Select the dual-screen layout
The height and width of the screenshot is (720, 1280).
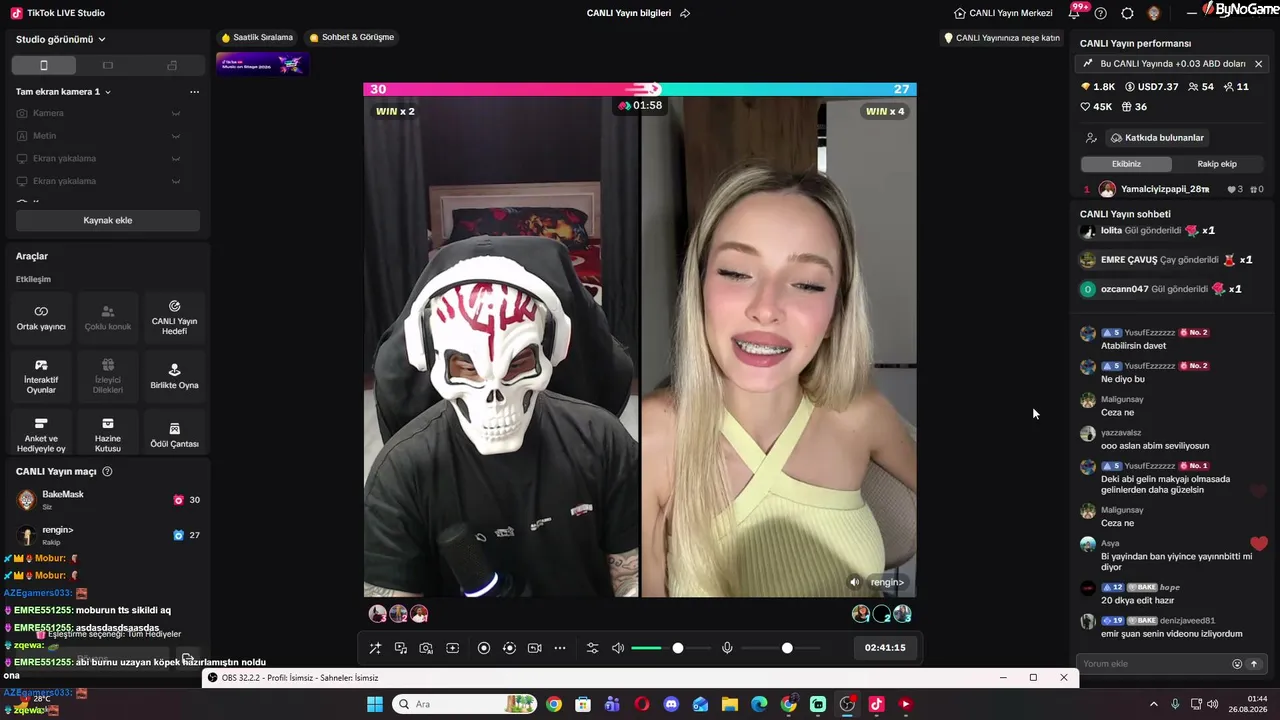click(172, 65)
